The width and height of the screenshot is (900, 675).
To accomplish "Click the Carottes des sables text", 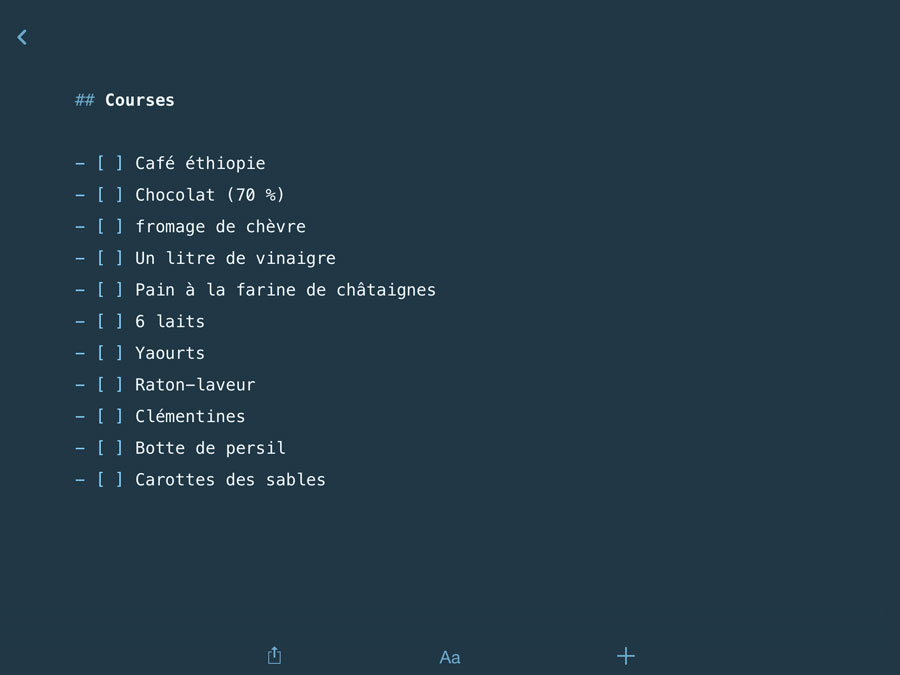I will point(230,479).
